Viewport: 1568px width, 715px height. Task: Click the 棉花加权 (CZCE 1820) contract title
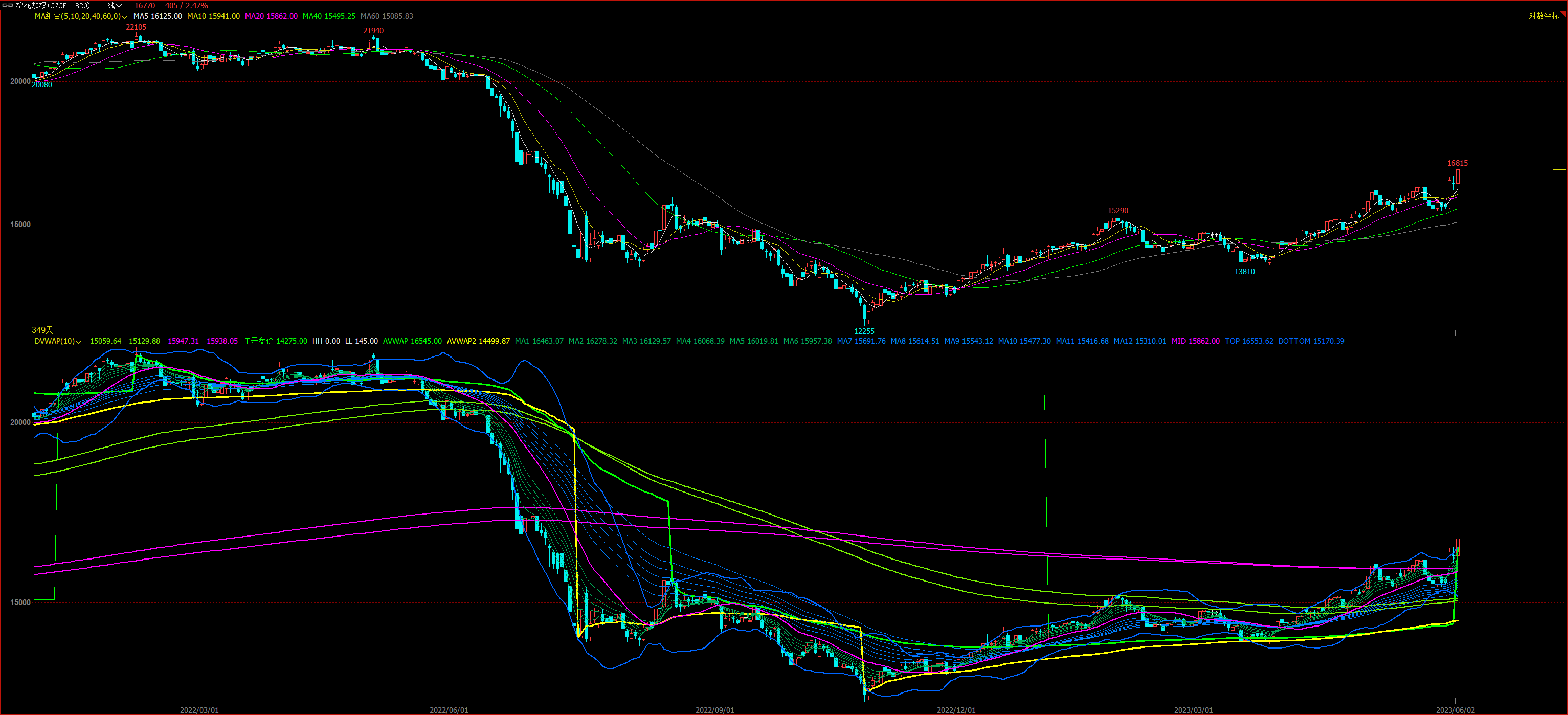click(x=53, y=6)
